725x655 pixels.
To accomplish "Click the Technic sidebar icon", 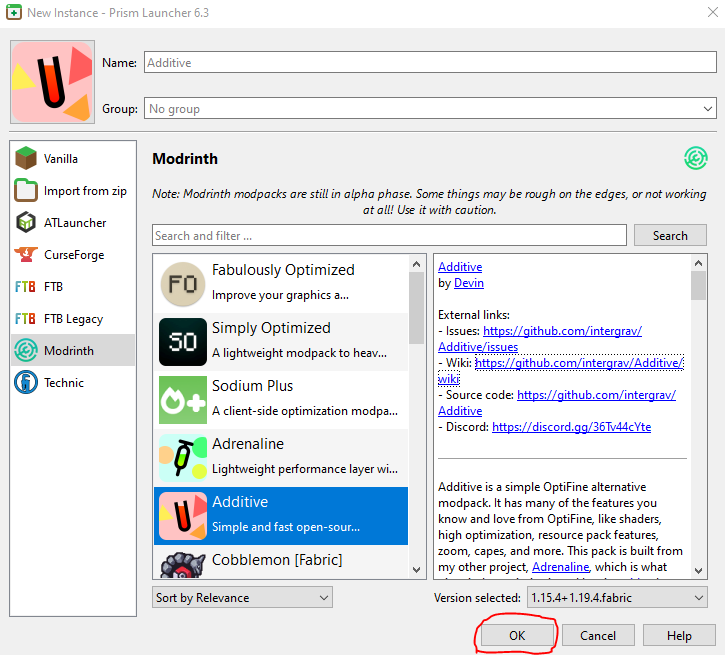I will click(26, 382).
